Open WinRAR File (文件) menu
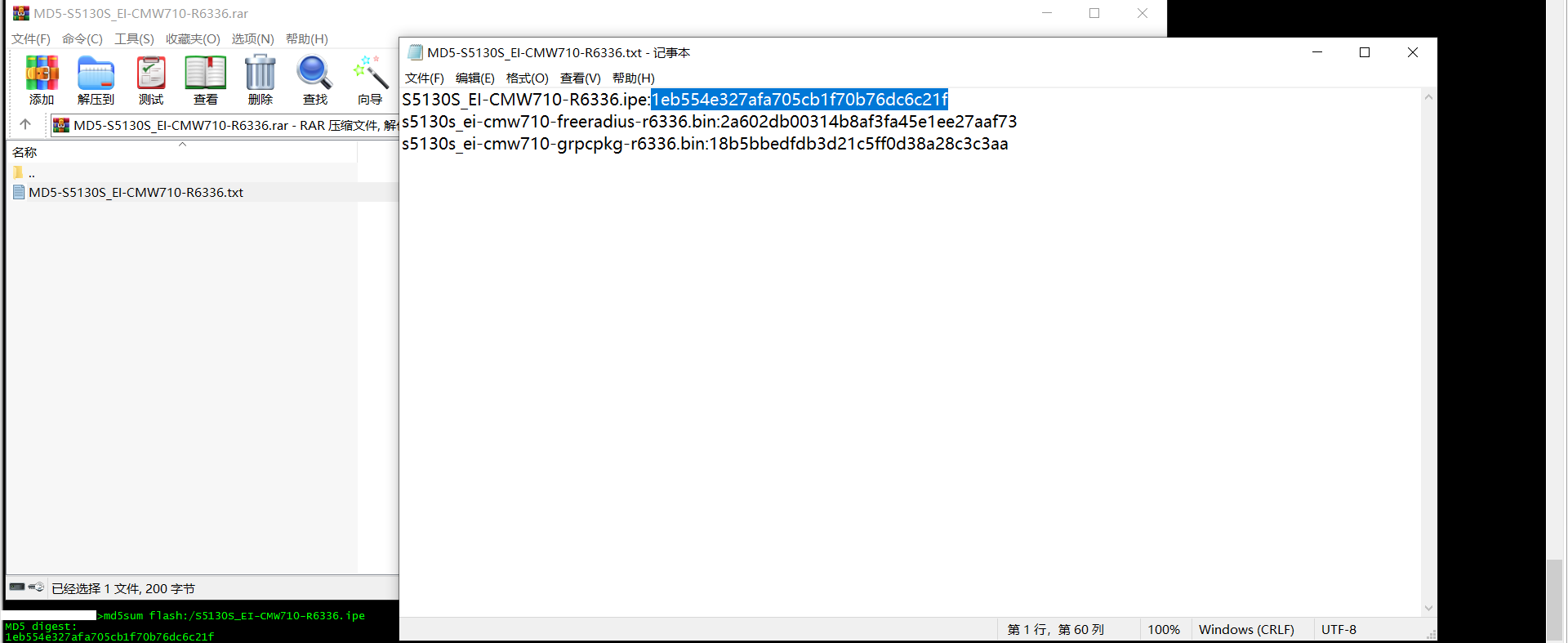Image resolution: width=1568 pixels, height=643 pixels. [31, 38]
